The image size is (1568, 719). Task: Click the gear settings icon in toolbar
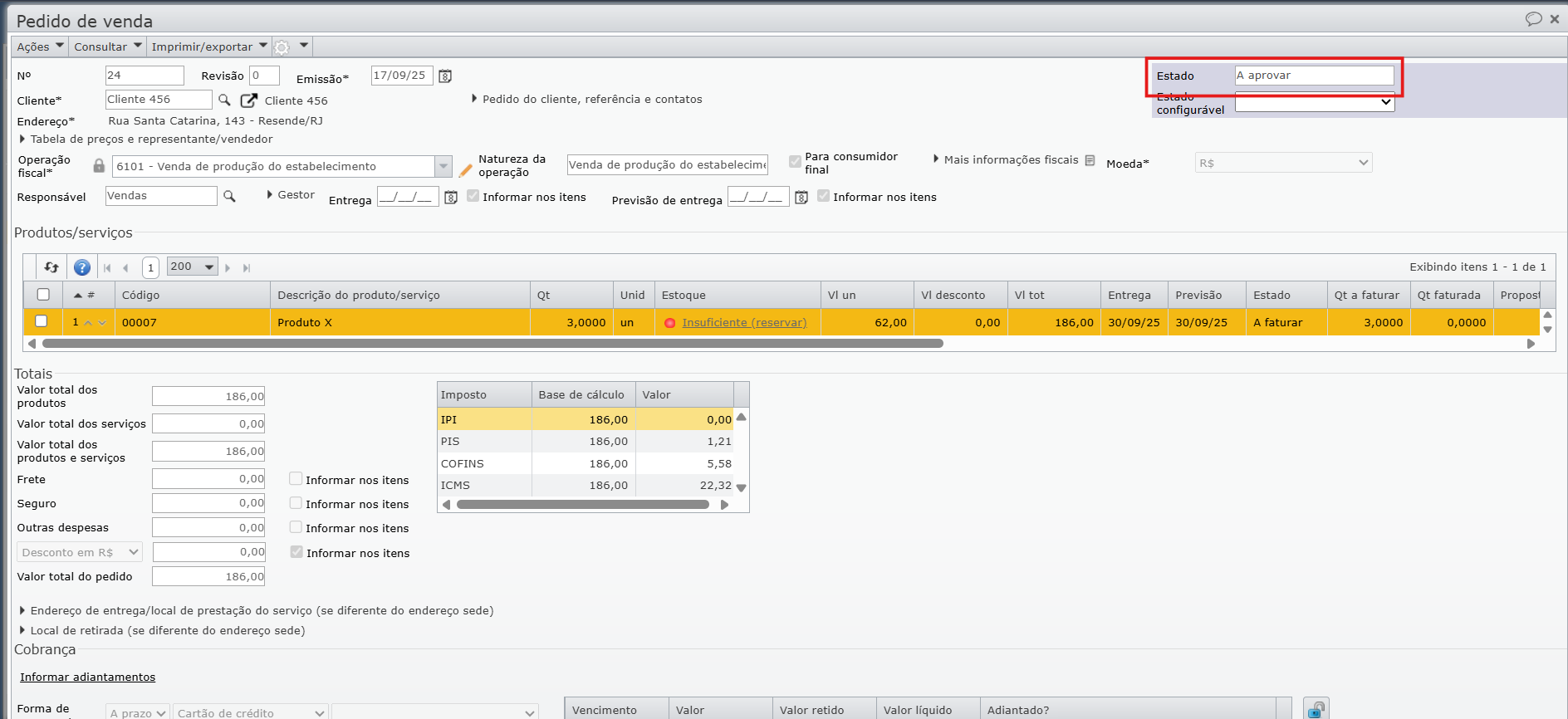[282, 47]
